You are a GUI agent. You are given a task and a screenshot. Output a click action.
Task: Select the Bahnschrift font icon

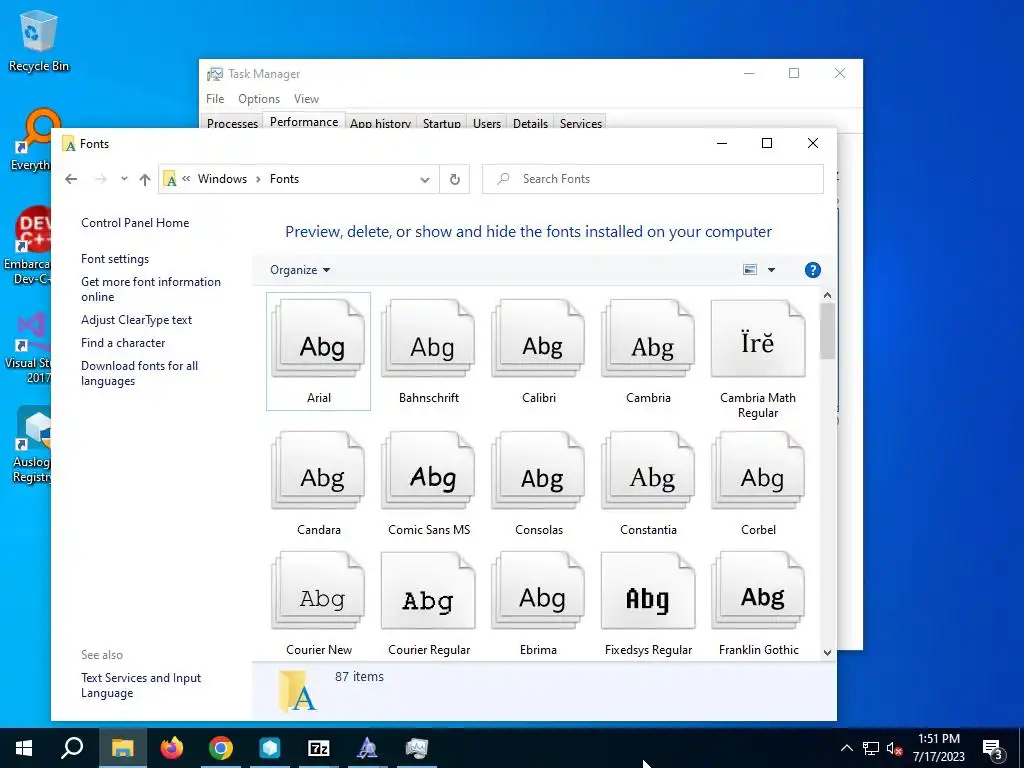pyautogui.click(x=428, y=339)
